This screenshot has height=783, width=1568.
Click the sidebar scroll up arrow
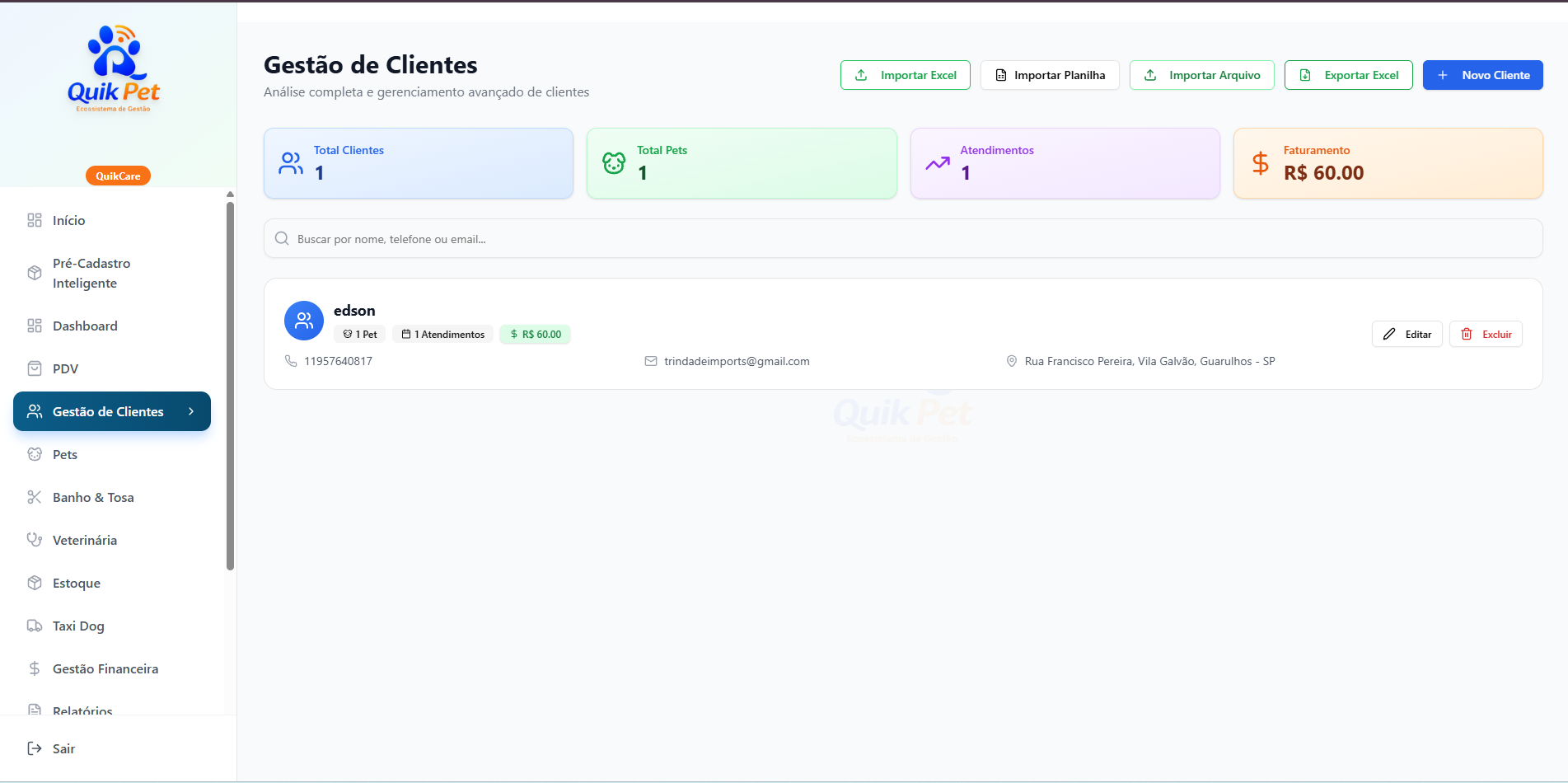pyautogui.click(x=231, y=195)
